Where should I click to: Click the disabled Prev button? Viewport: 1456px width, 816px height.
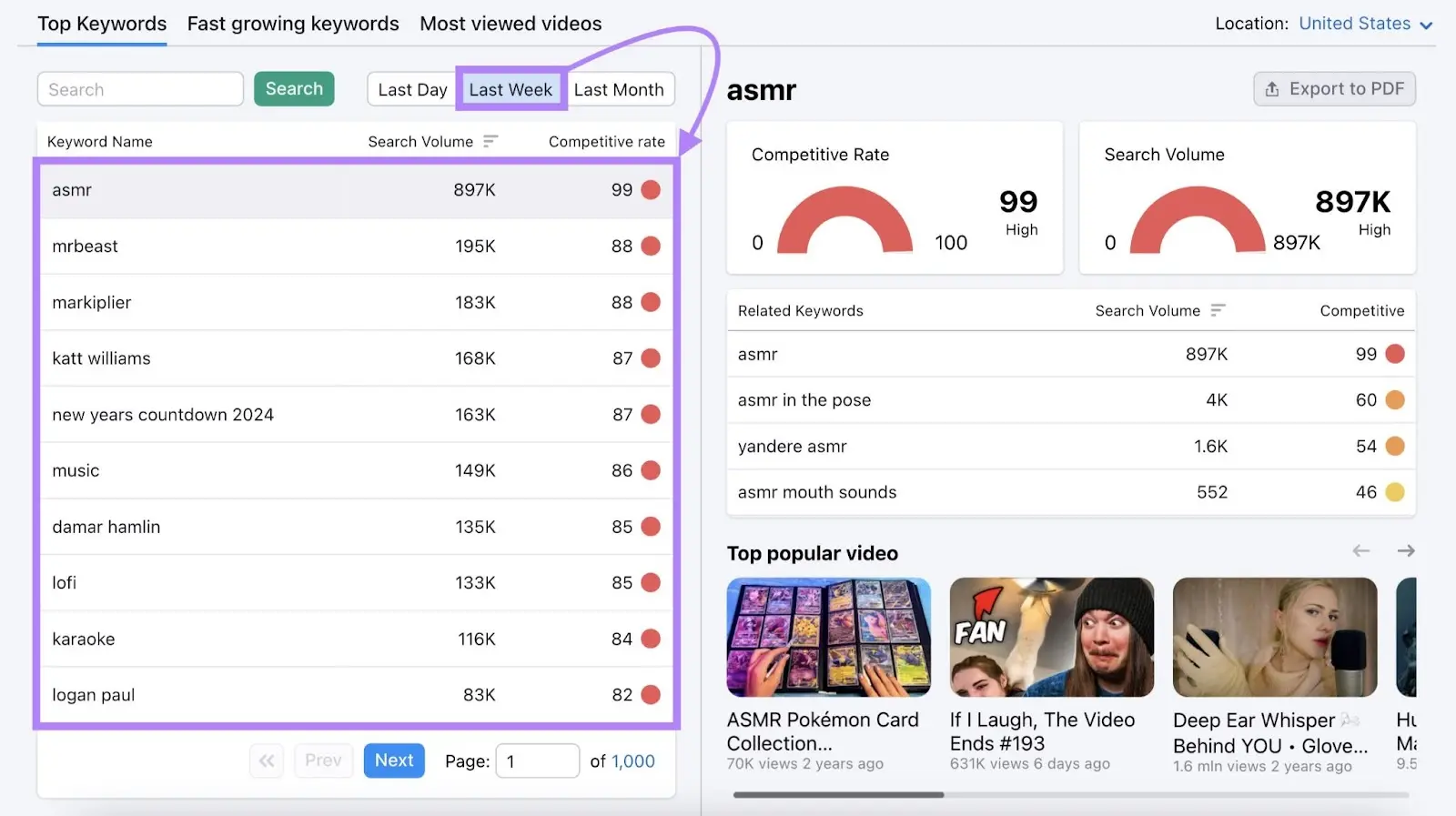click(323, 761)
